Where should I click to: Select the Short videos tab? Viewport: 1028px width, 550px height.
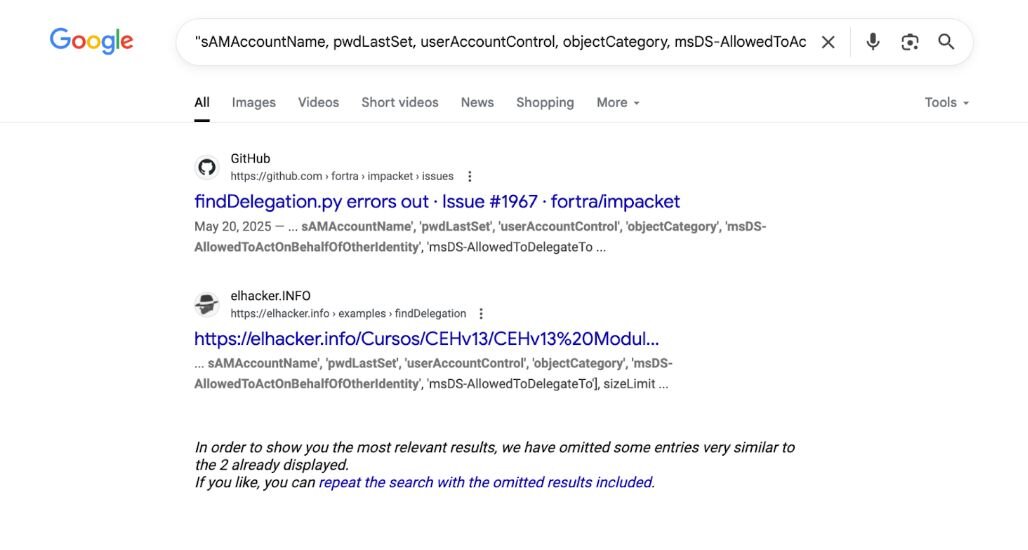tap(399, 102)
